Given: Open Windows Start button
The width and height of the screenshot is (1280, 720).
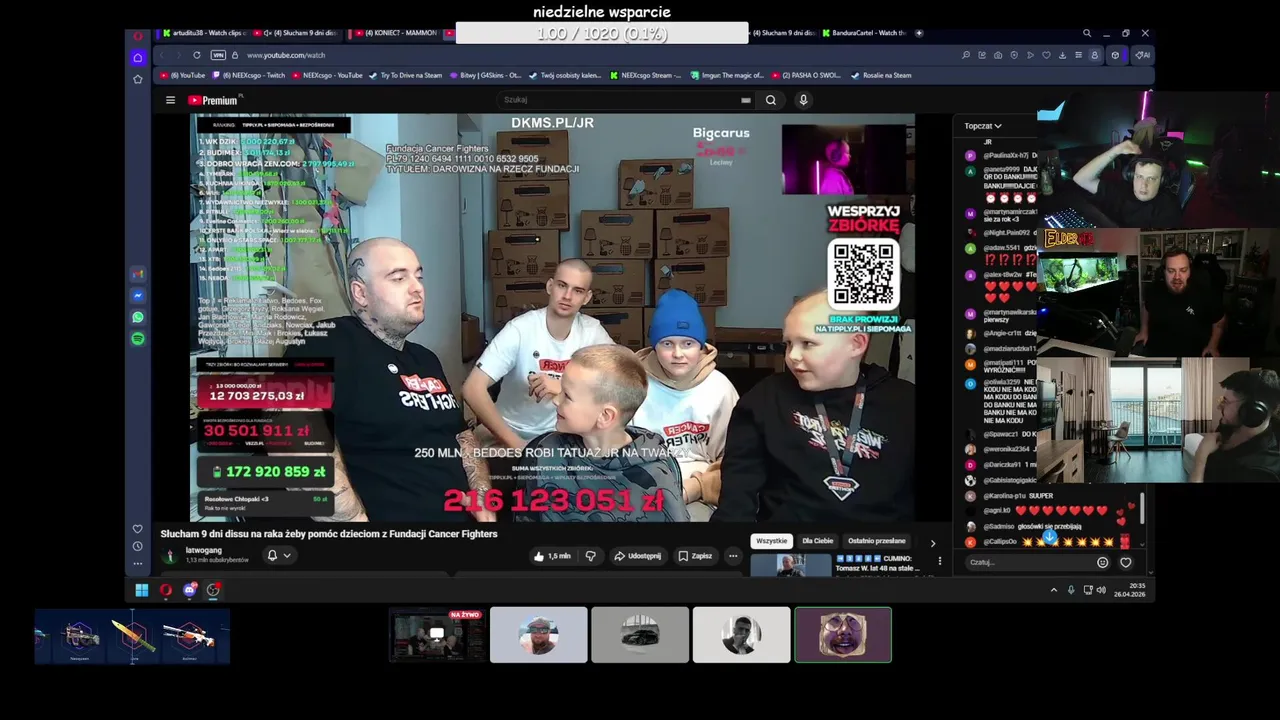Looking at the screenshot, I should pyautogui.click(x=142, y=590).
